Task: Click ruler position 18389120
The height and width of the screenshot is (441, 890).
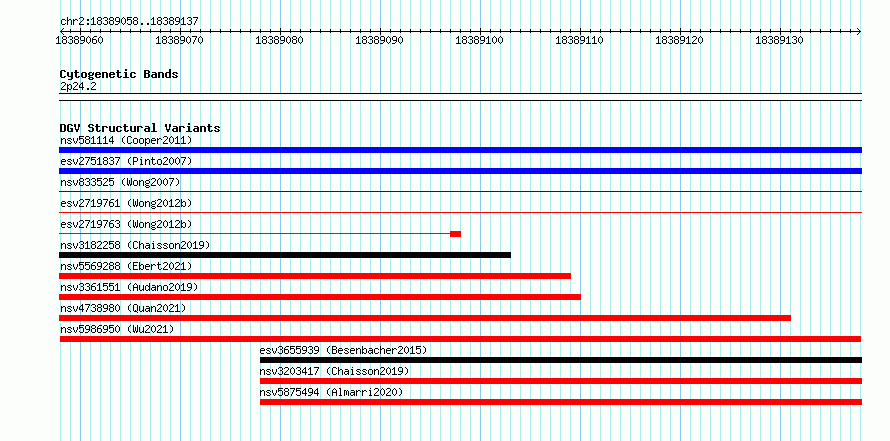Action: click(x=679, y=40)
